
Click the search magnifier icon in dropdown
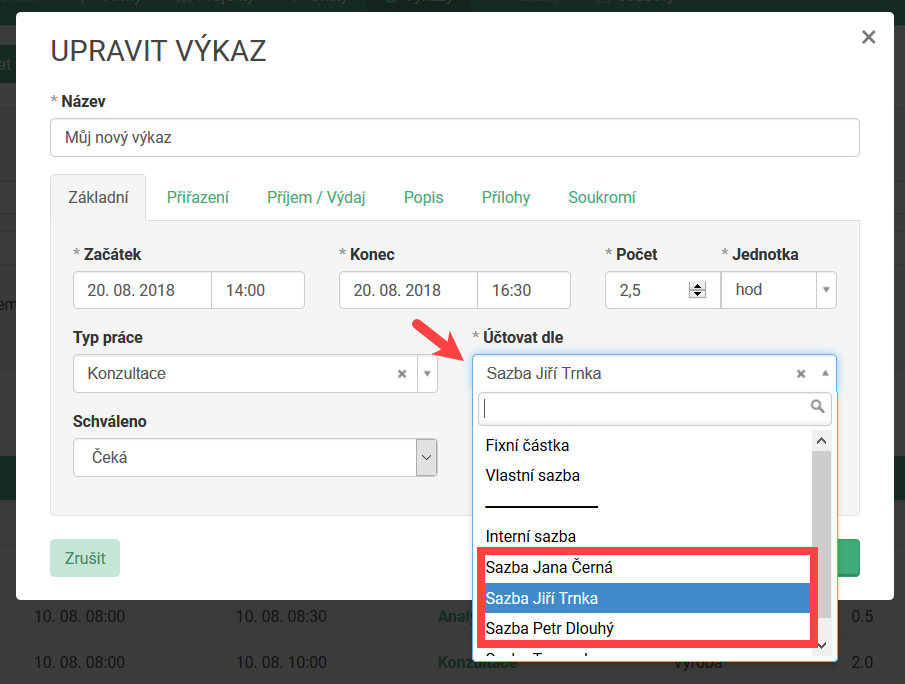[817, 407]
